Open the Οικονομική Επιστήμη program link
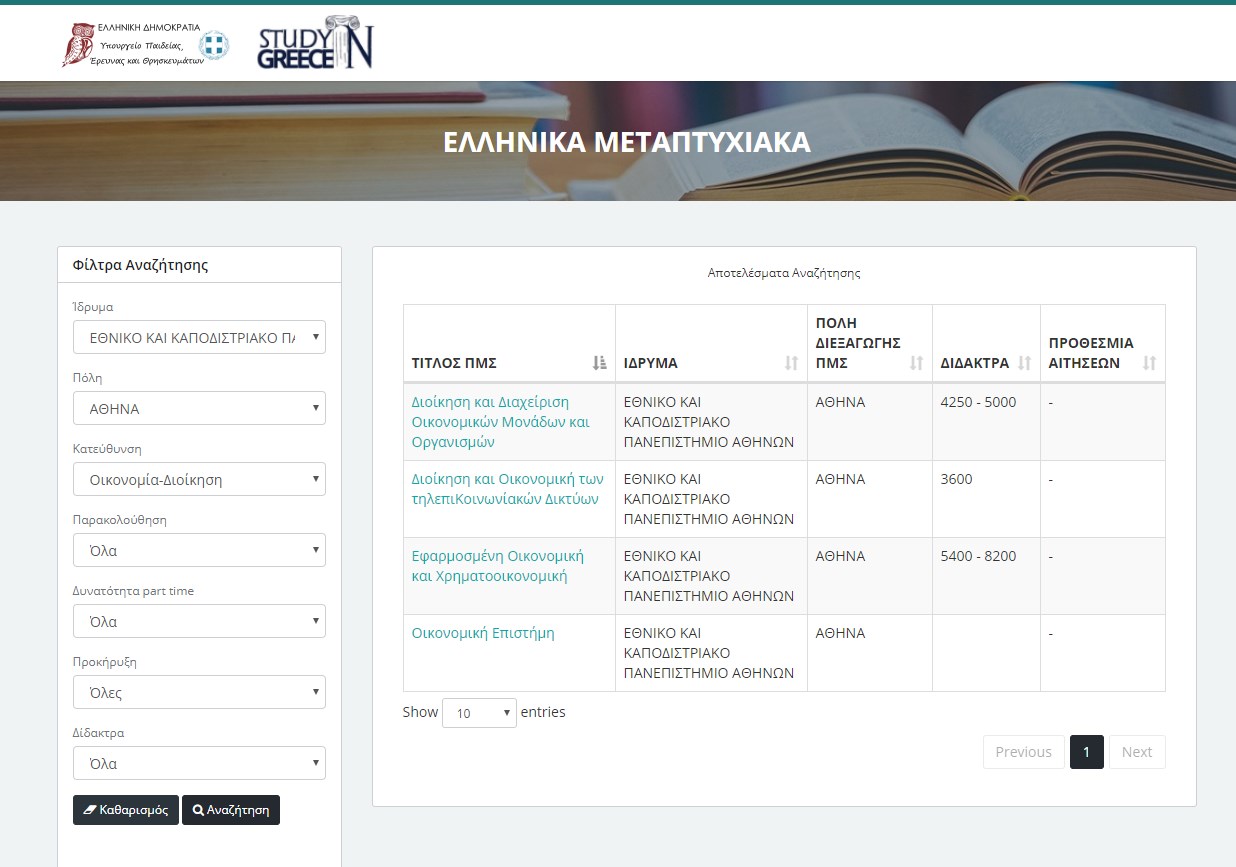This screenshot has height=867, width=1236. [x=483, y=633]
